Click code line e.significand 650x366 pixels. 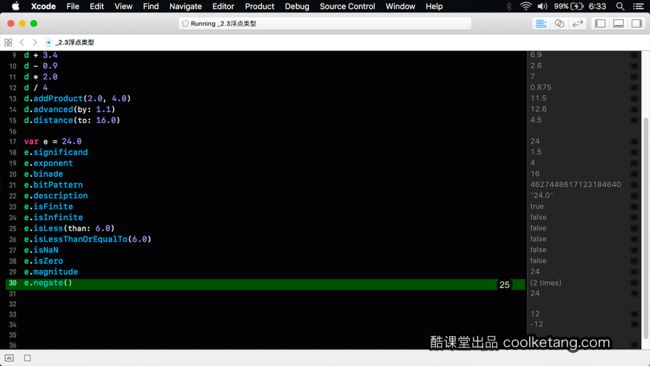[56, 152]
